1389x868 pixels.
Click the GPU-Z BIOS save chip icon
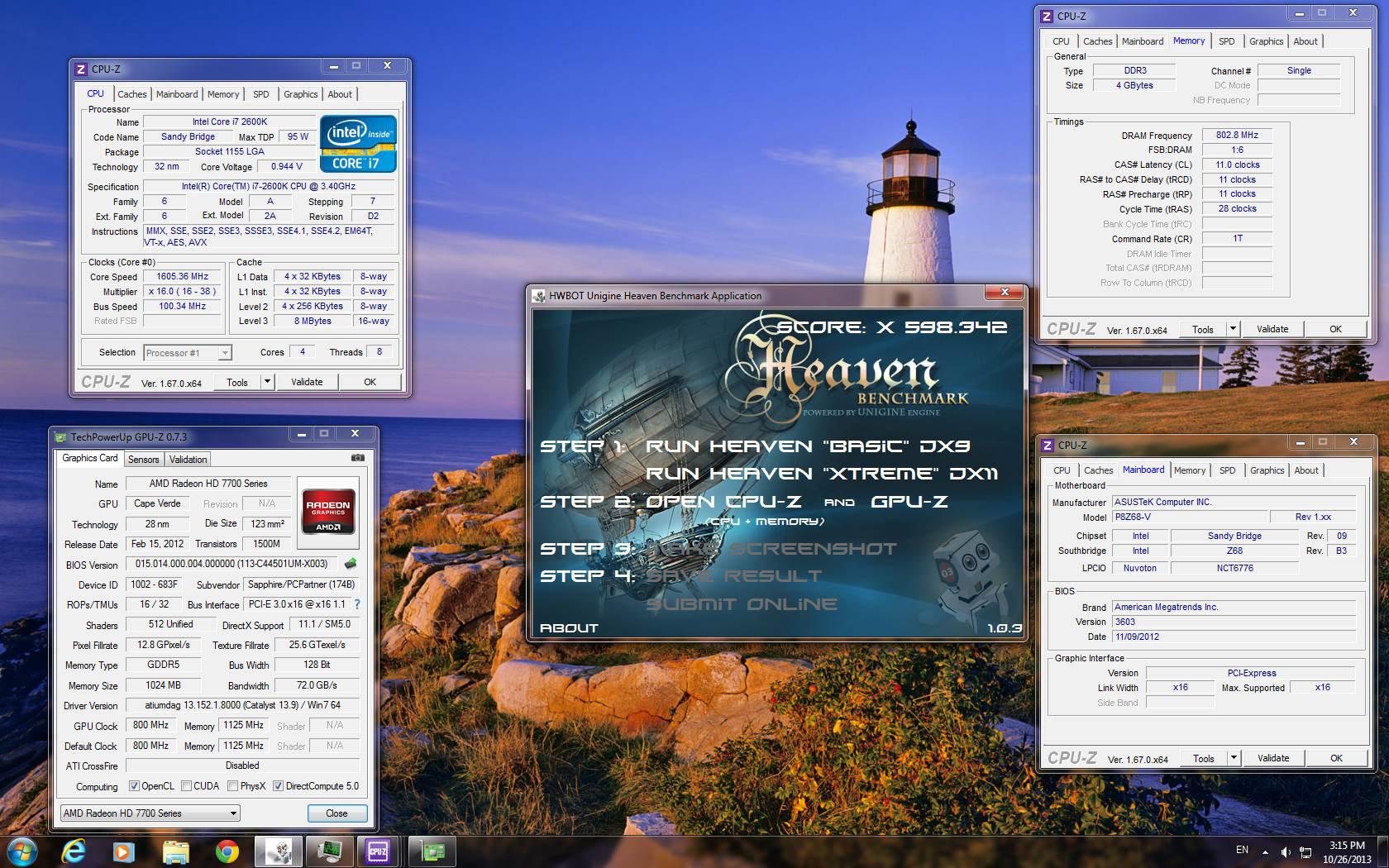tap(351, 564)
